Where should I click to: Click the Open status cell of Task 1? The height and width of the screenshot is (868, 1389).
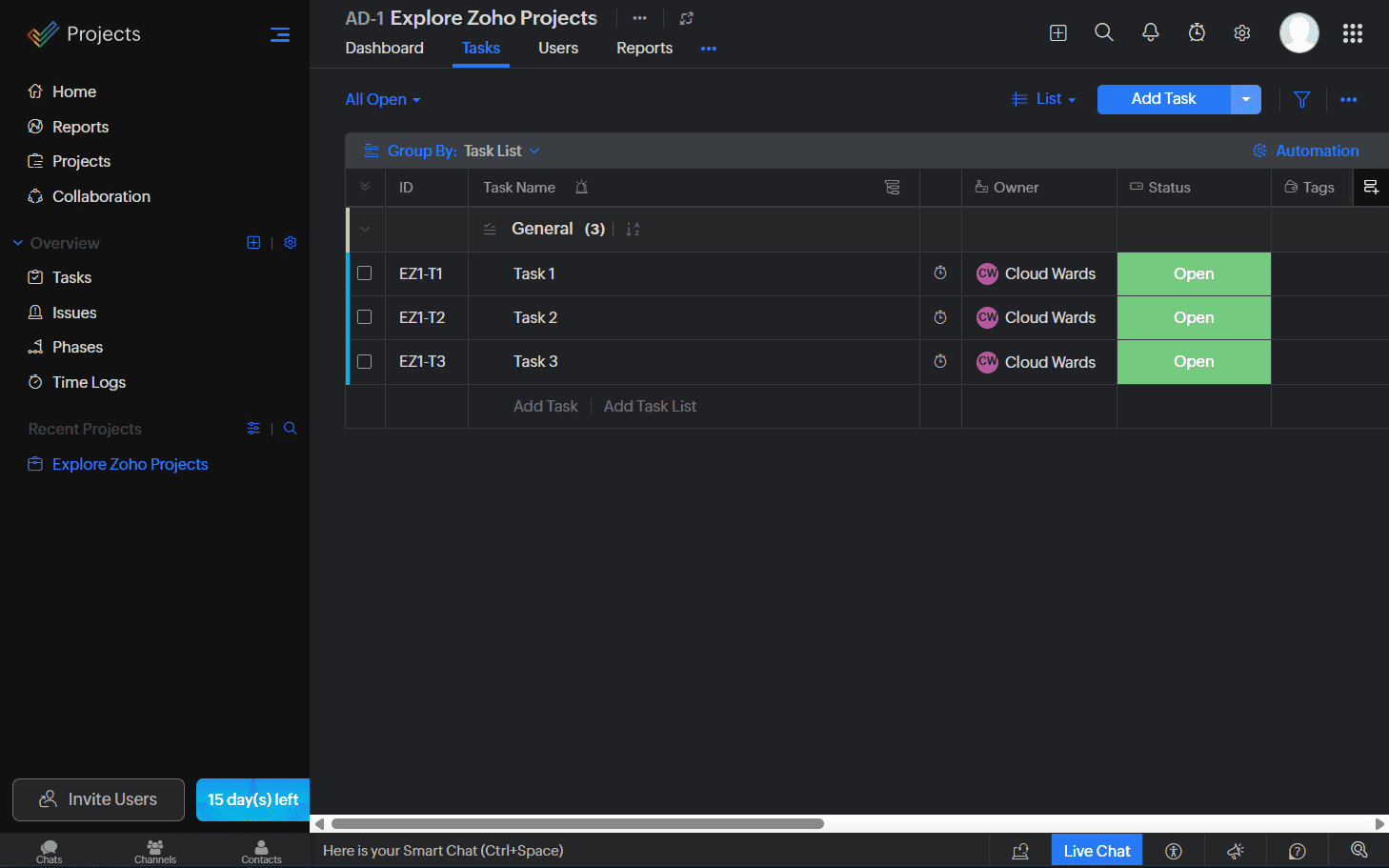pyautogui.click(x=1193, y=274)
